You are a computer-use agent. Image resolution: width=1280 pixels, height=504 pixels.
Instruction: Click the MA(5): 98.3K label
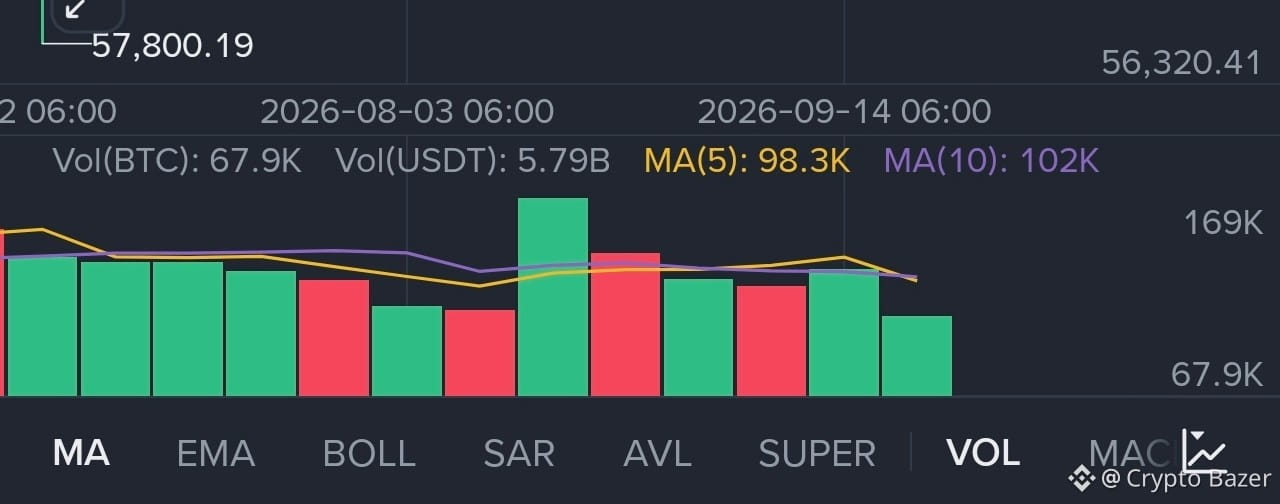click(x=747, y=160)
